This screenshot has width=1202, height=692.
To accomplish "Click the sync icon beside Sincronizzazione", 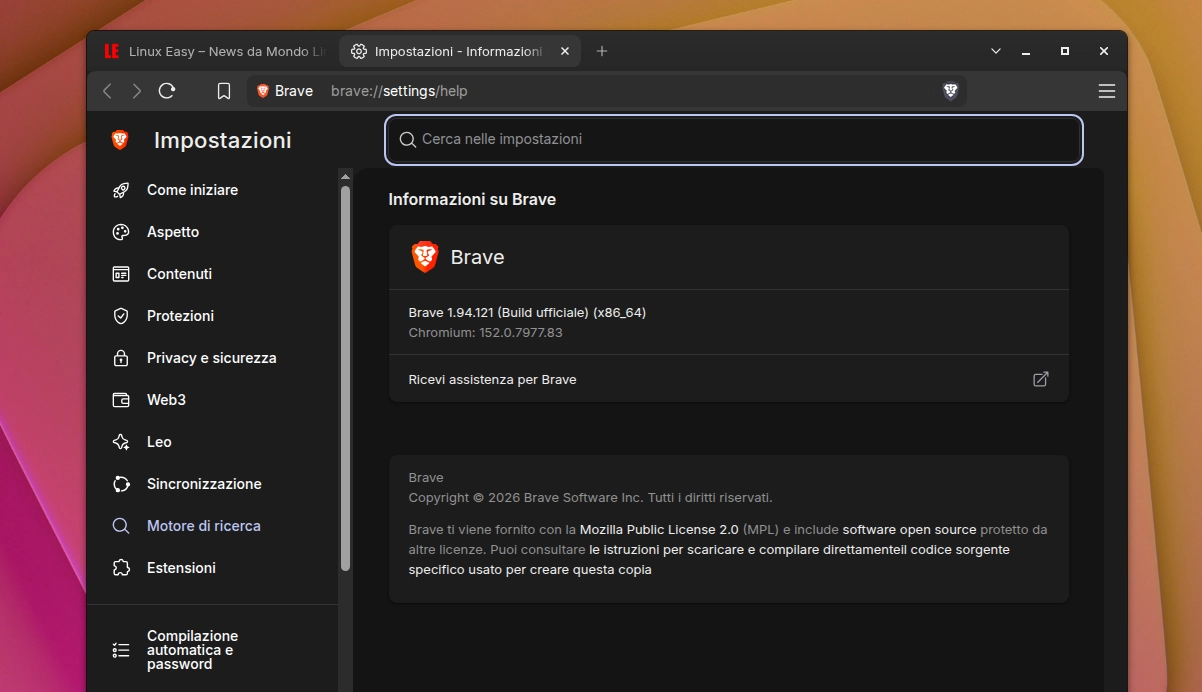I will point(121,484).
